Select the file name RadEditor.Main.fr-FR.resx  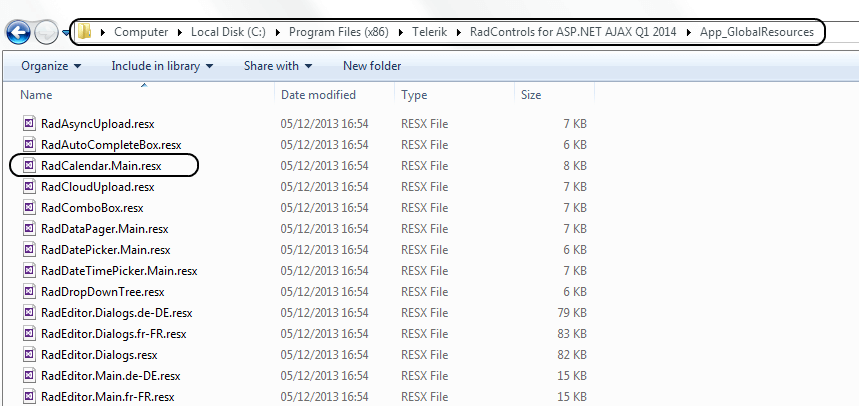point(107,397)
